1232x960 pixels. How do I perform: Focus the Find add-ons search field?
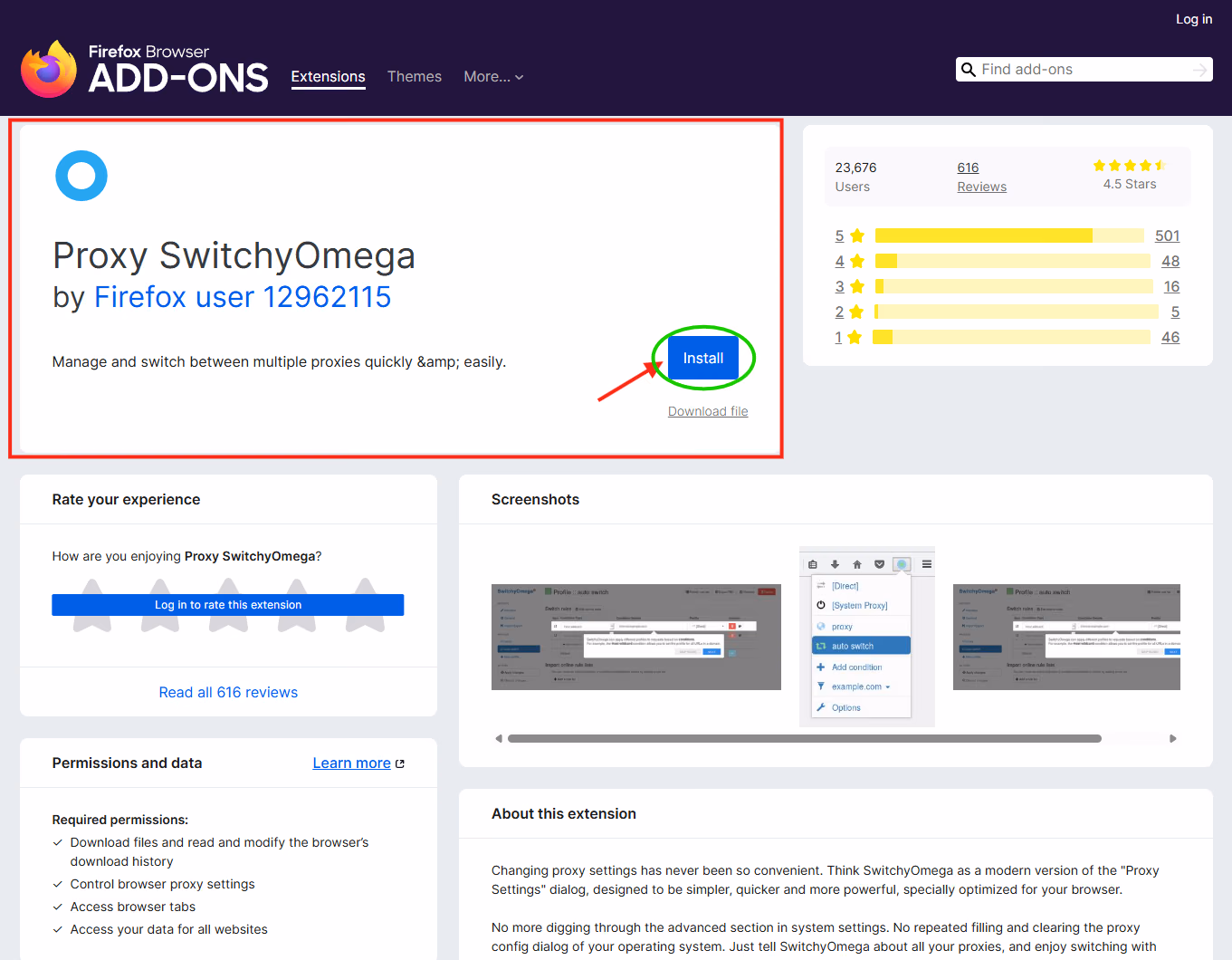point(1084,70)
